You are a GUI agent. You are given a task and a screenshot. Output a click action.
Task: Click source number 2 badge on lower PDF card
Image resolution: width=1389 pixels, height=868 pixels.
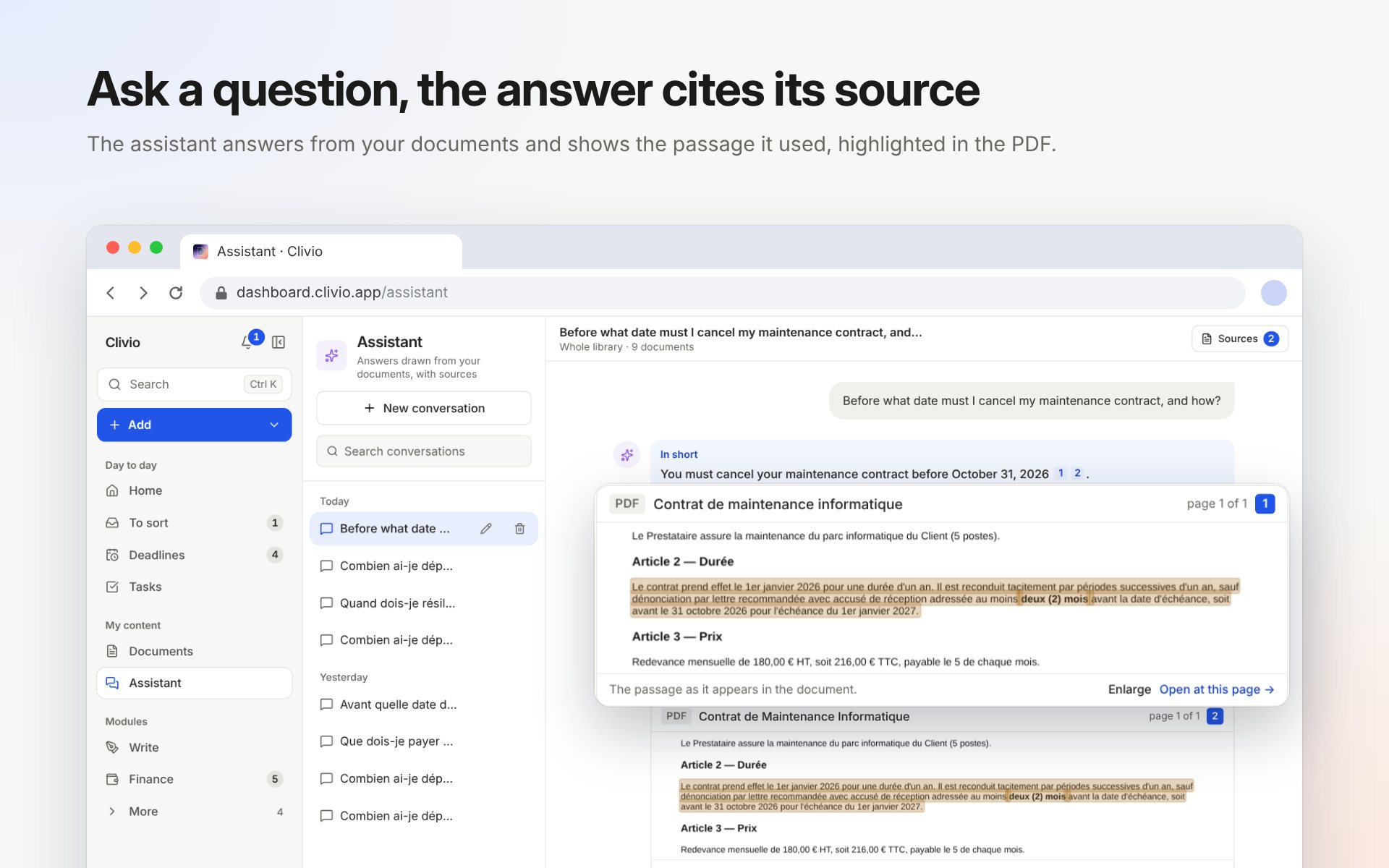(x=1215, y=716)
